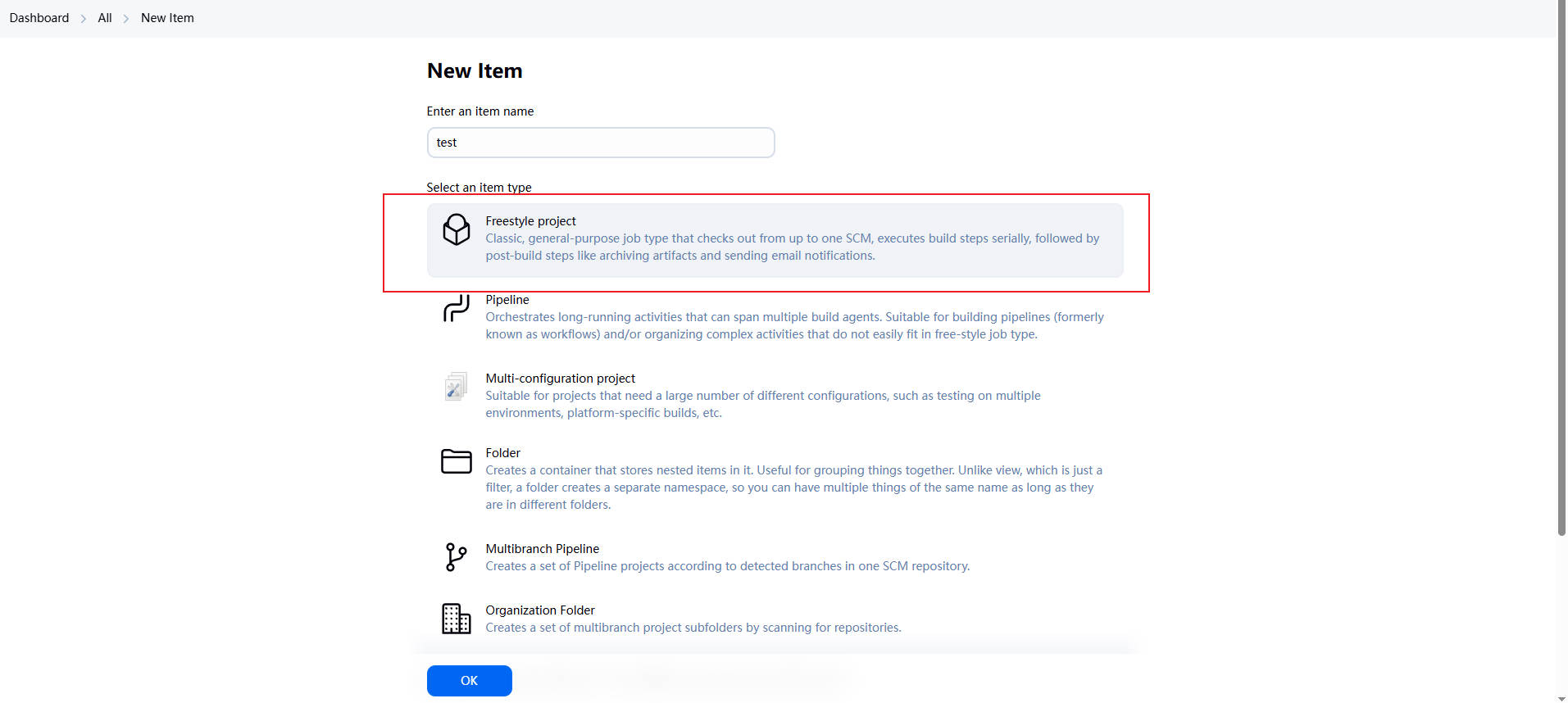Choose Pipeline as the item type
Viewport: 1568px width, 703px height.
[x=507, y=300]
